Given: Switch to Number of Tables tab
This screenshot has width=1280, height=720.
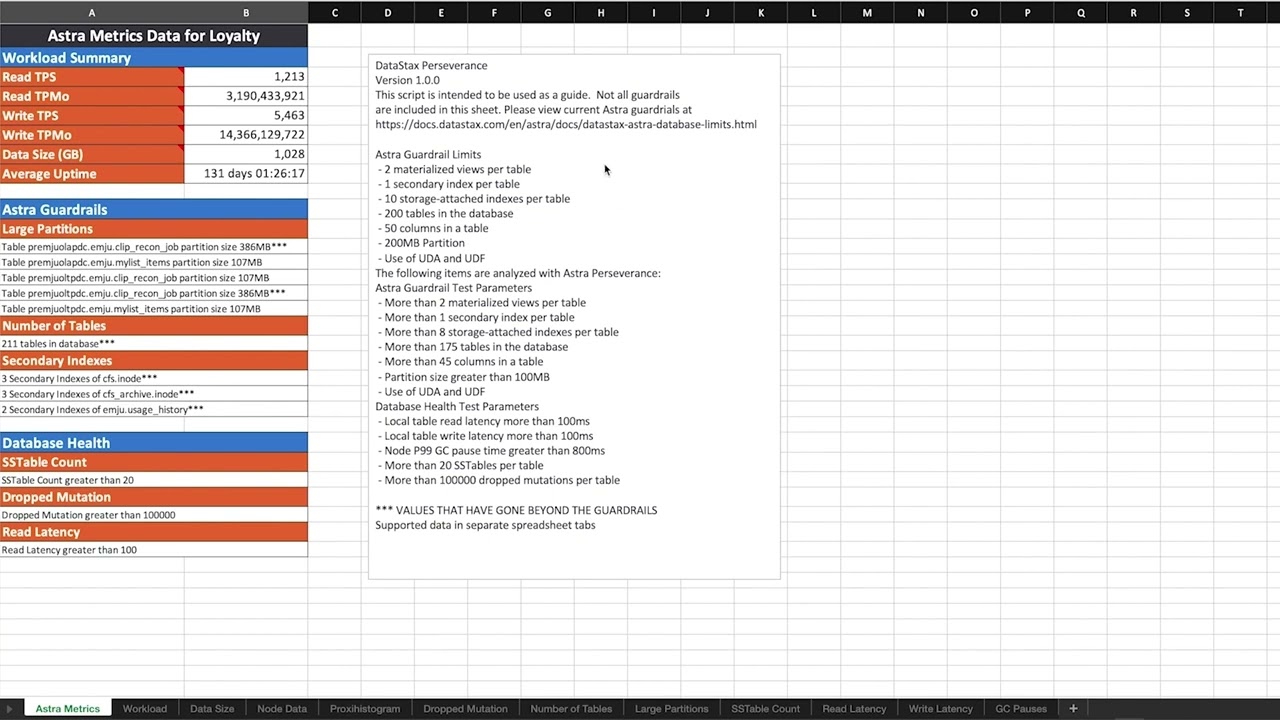Looking at the screenshot, I should 571,708.
